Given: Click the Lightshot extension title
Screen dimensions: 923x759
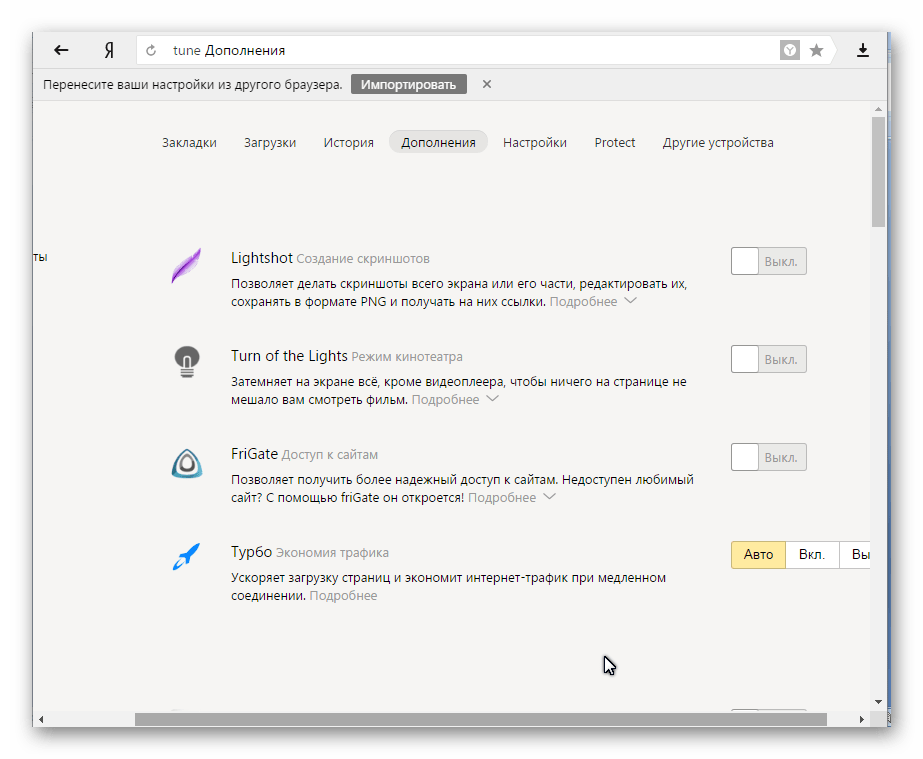Looking at the screenshot, I should point(261,258).
